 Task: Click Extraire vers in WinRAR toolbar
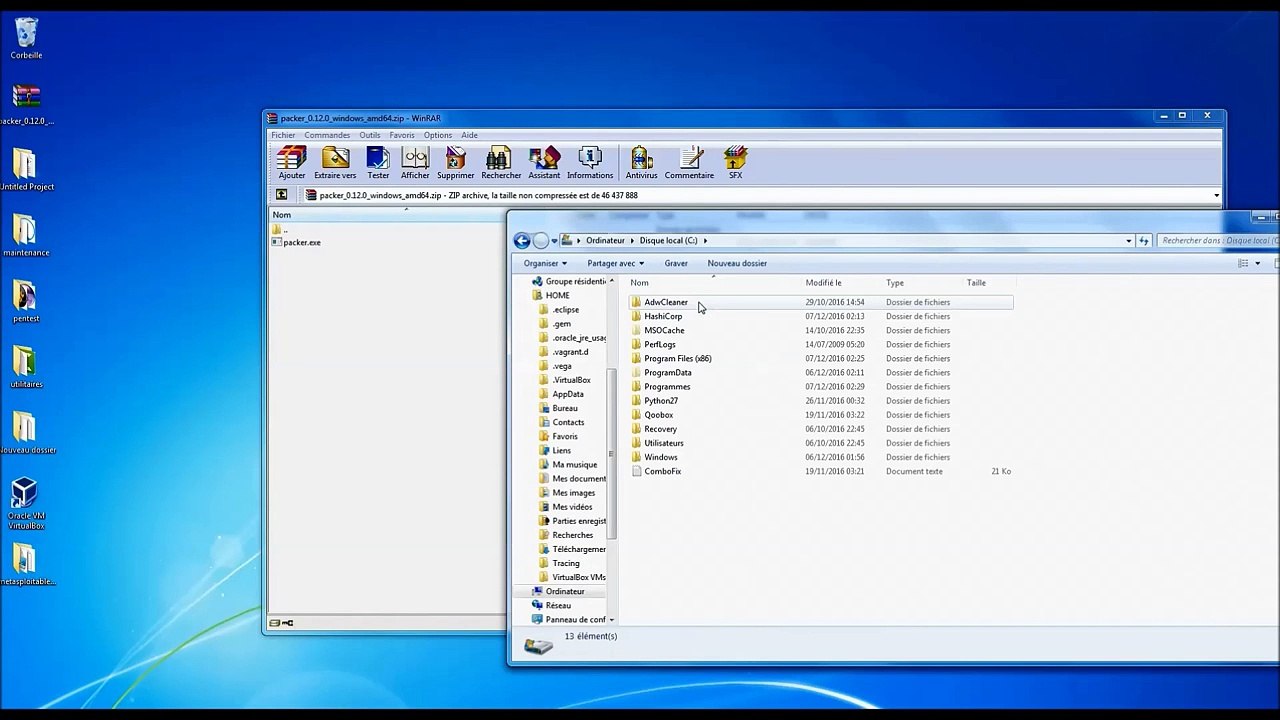coord(335,163)
